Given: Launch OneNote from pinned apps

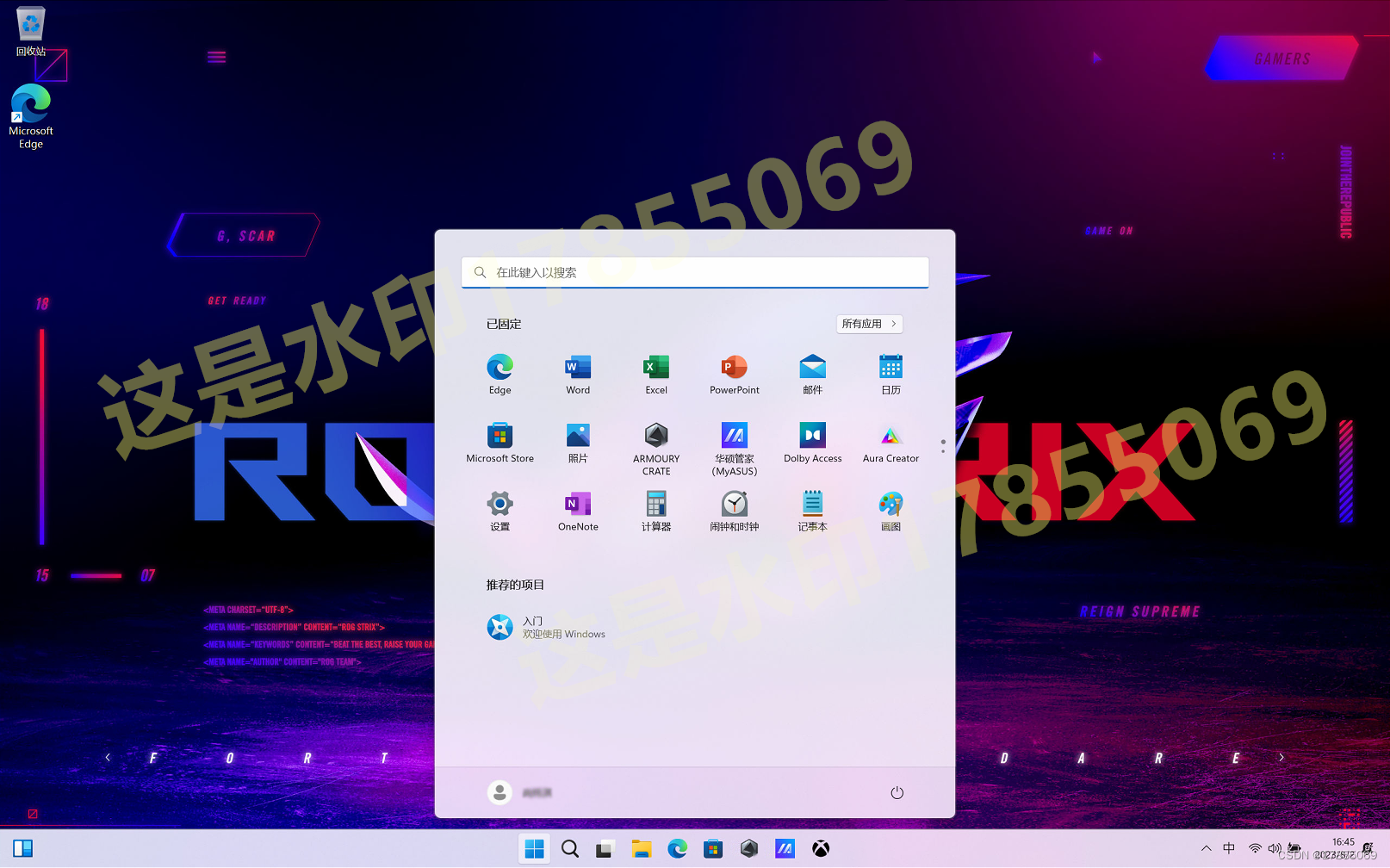Looking at the screenshot, I should point(578,511).
